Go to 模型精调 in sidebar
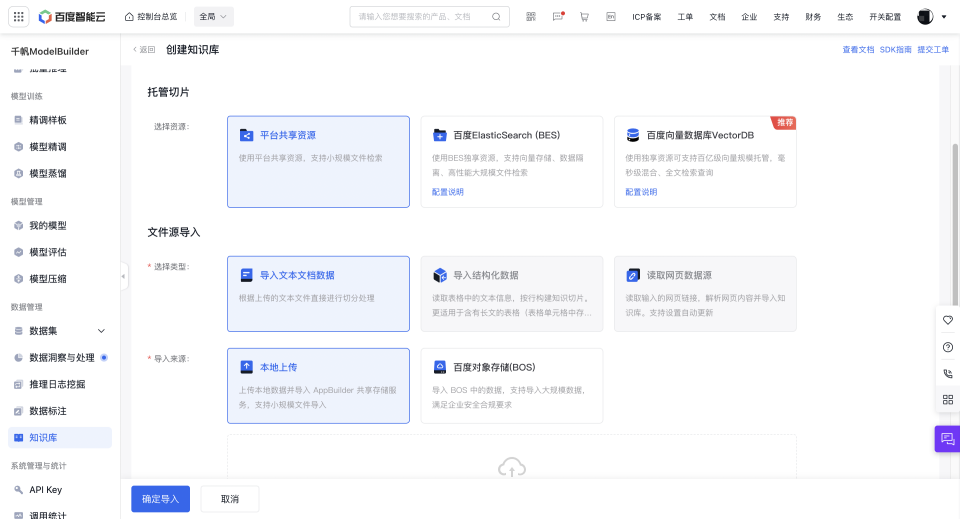The height and width of the screenshot is (519, 960). 48,146
